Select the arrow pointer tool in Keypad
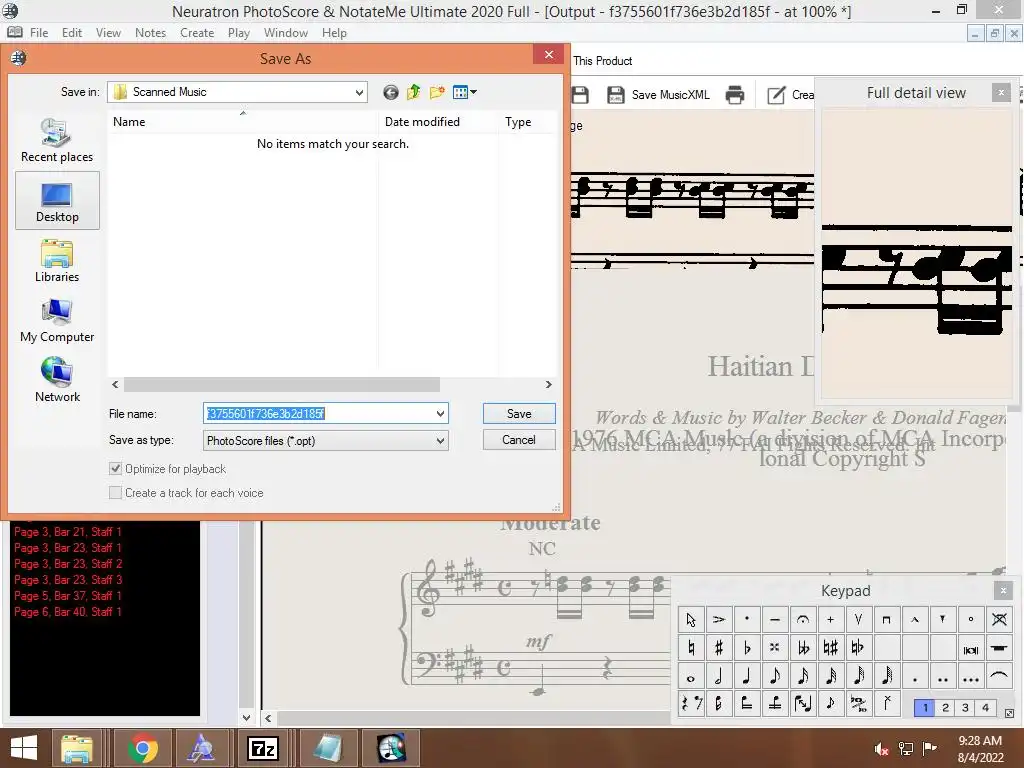1024x768 pixels. (x=690, y=619)
